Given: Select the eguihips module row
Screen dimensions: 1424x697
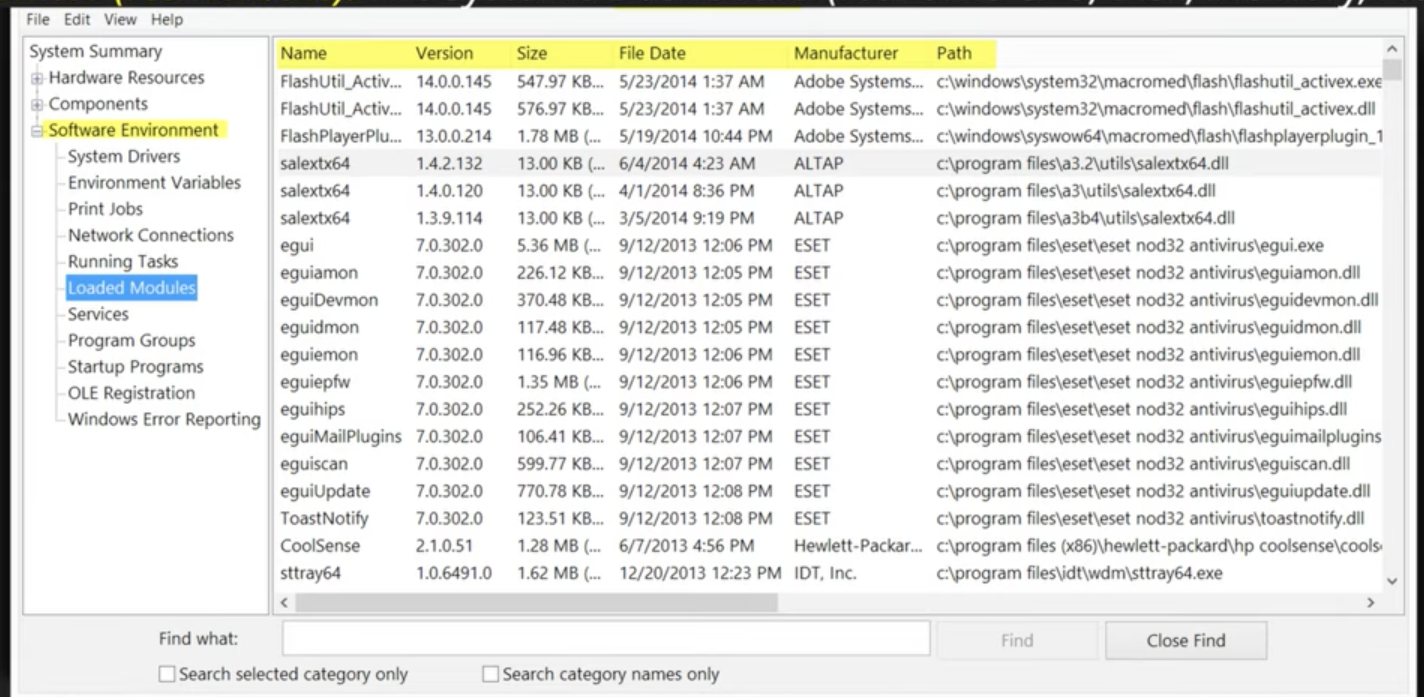Looking at the screenshot, I should 829,409.
